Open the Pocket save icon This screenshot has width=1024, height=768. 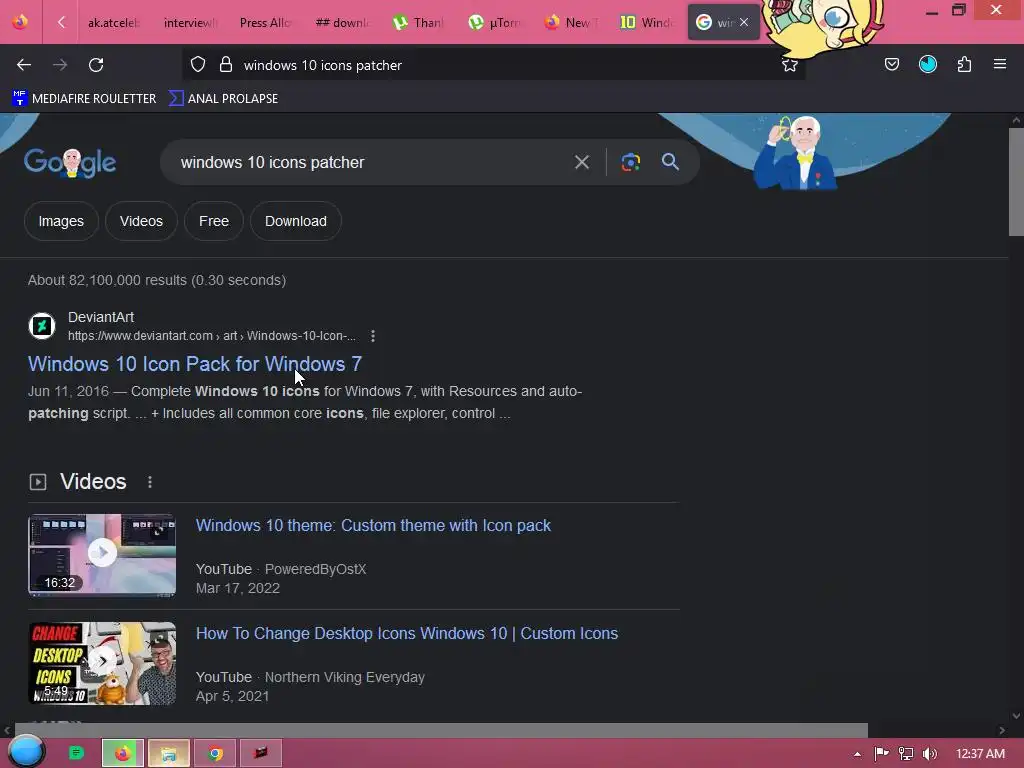pos(891,64)
